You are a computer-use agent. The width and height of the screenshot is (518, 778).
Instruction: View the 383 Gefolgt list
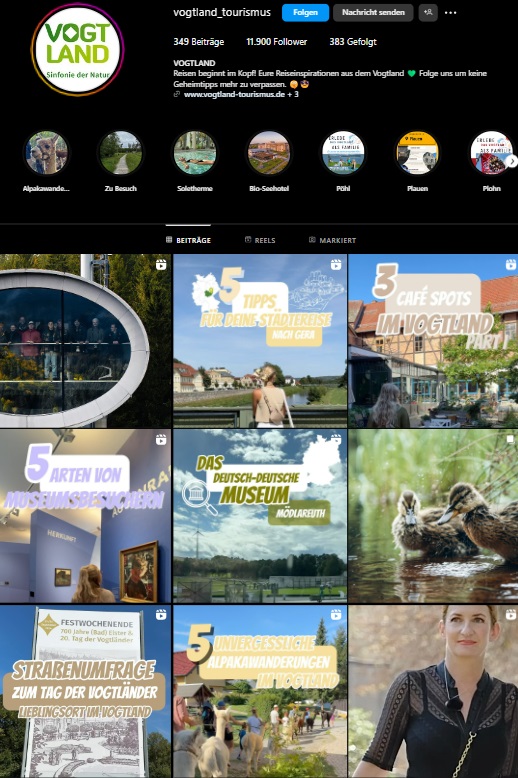pos(353,42)
